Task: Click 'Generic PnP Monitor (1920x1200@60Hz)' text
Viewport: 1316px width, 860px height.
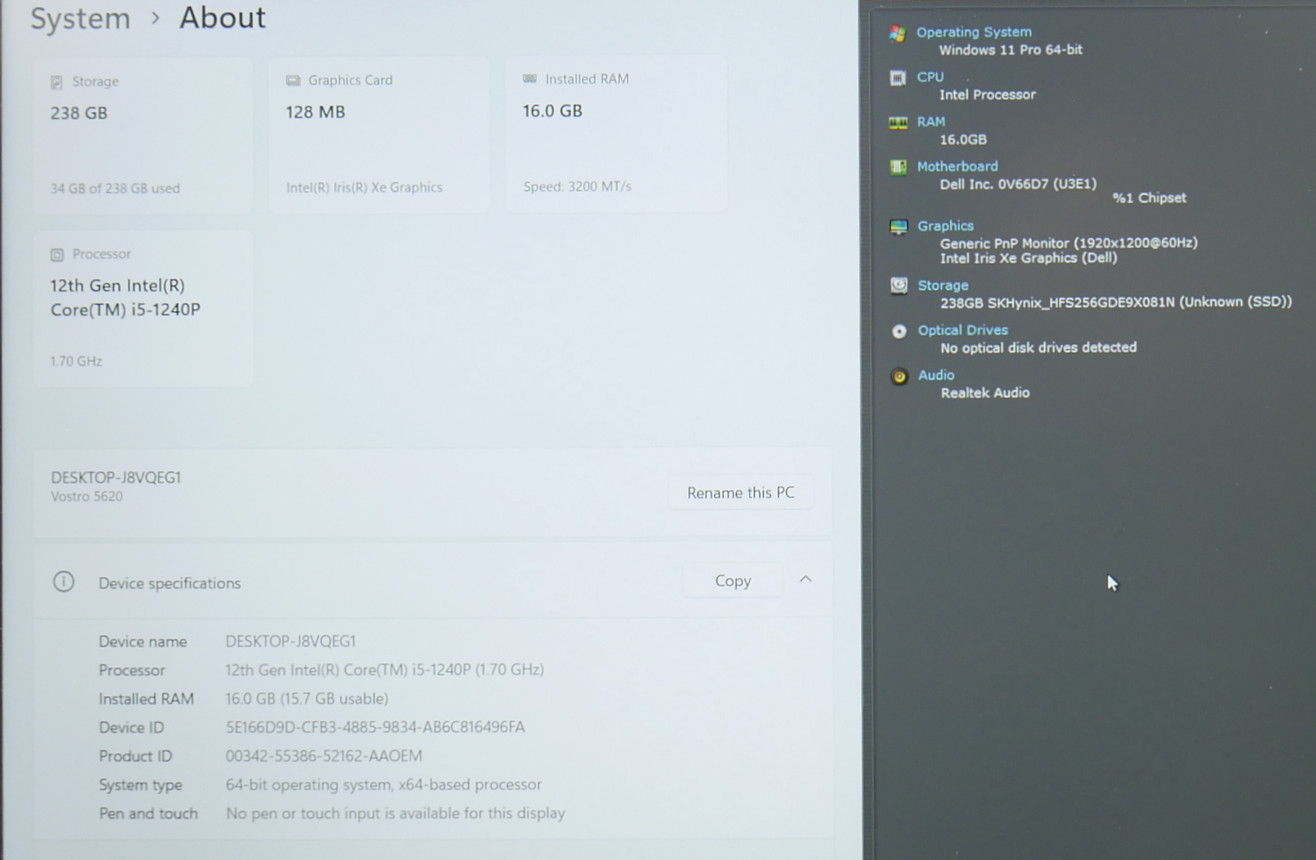Action: [x=1069, y=243]
